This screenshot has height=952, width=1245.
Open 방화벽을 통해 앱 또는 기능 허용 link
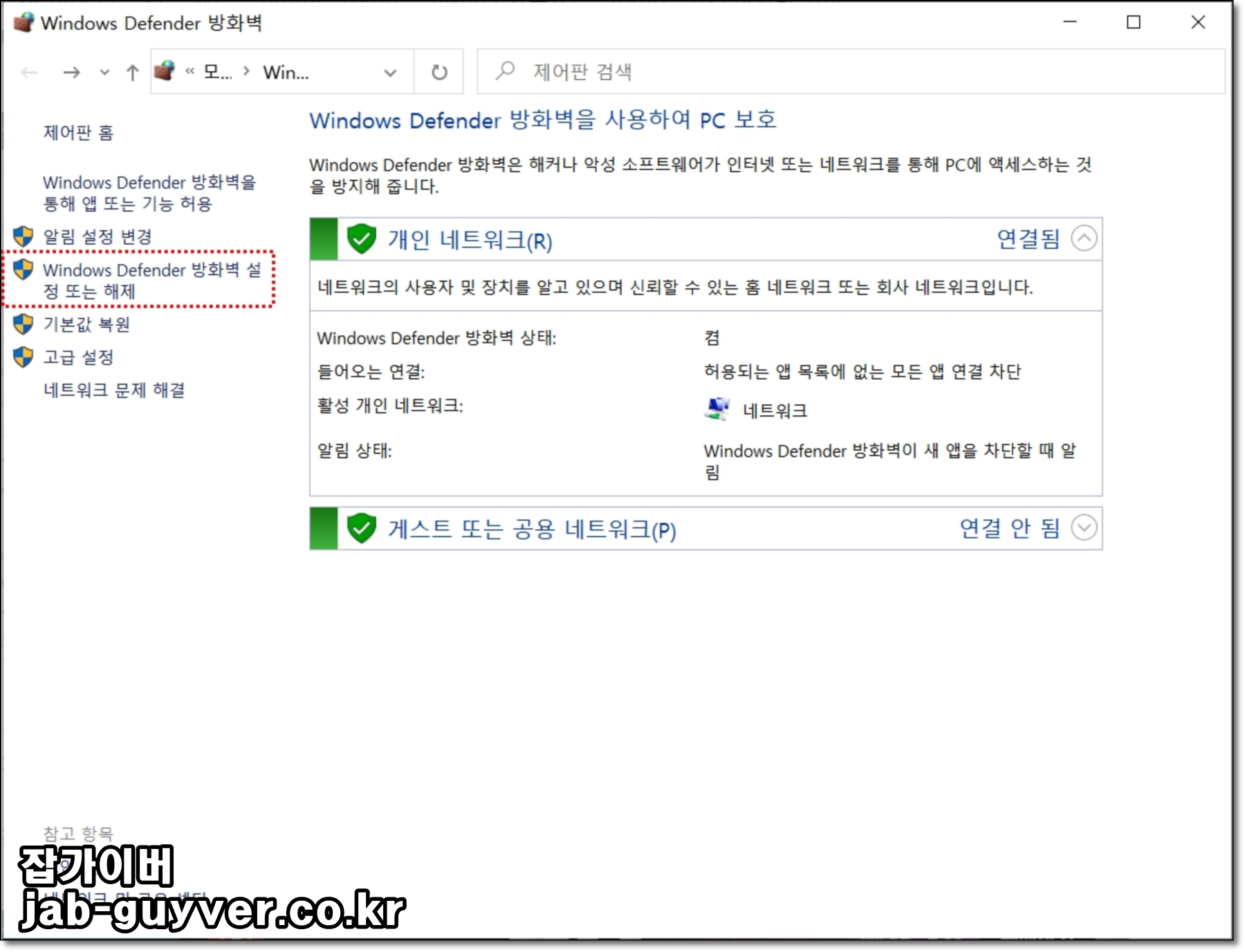[149, 193]
